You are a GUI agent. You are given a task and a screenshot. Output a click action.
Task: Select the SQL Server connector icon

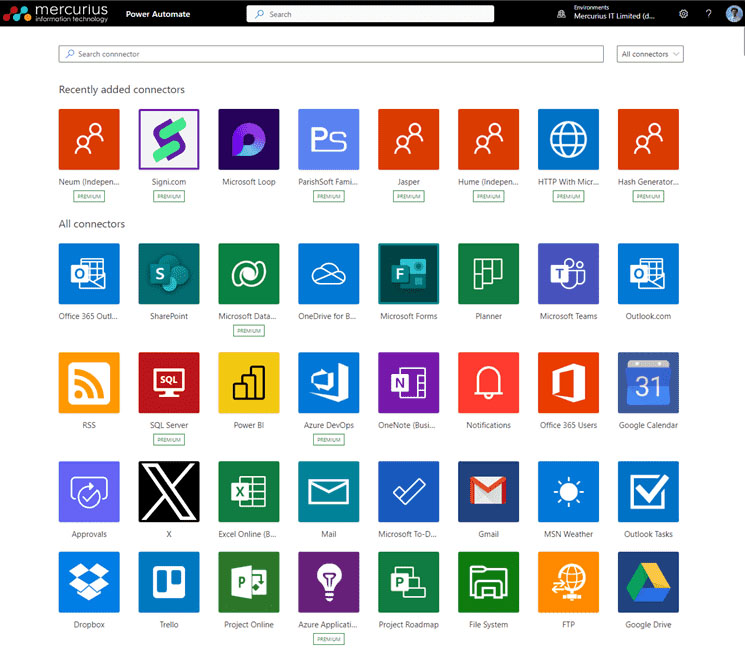click(169, 382)
